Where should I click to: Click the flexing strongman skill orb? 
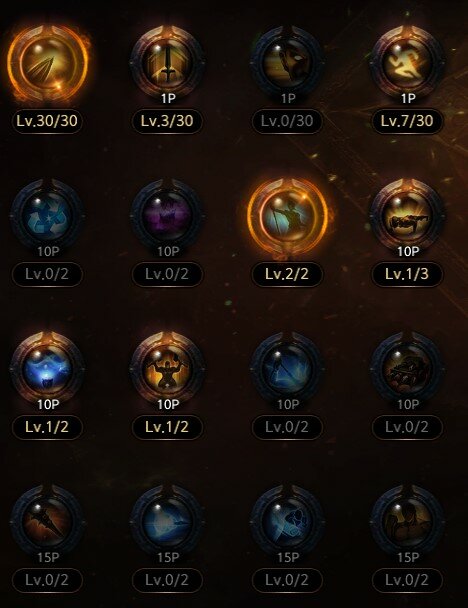168,369
